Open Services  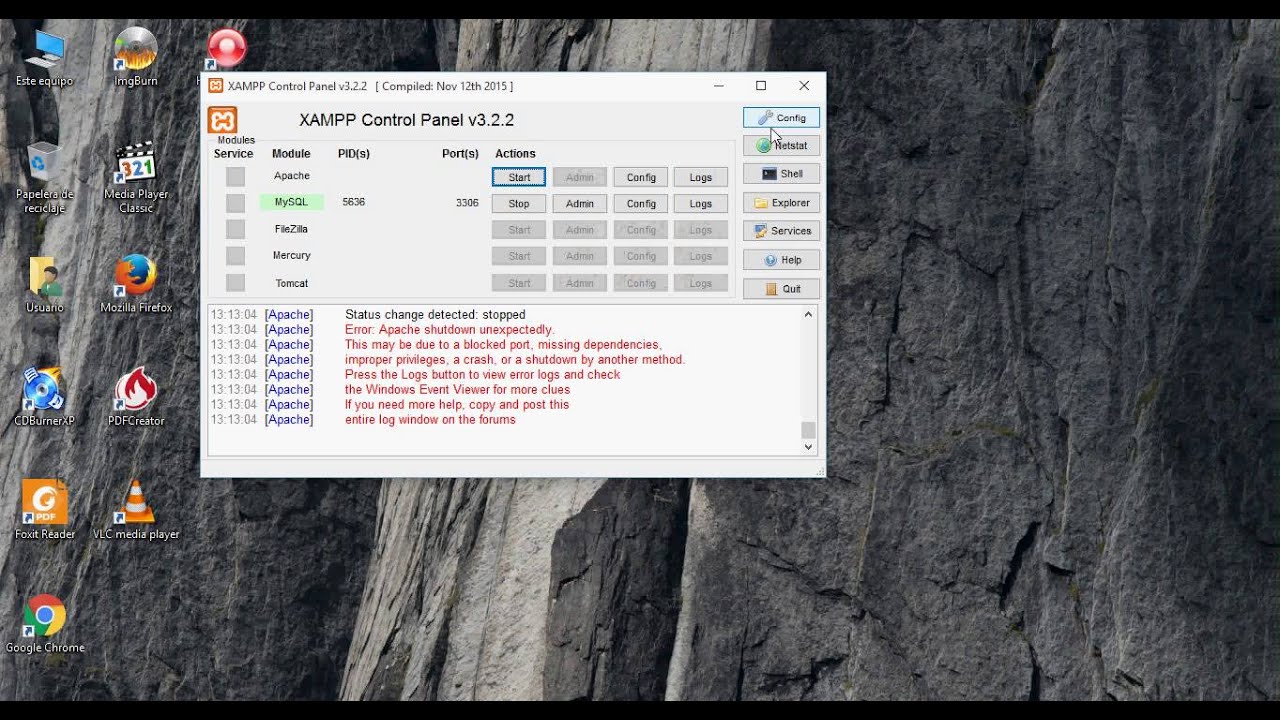tap(781, 231)
